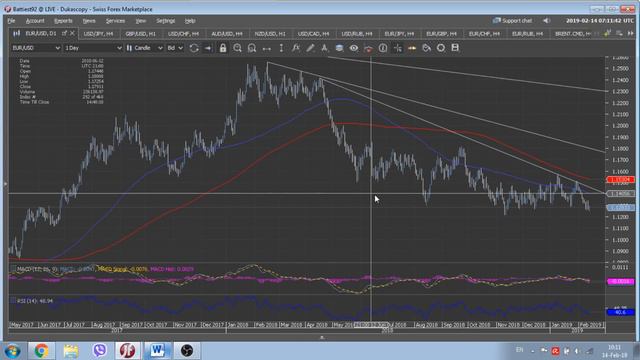Open Word from the taskbar
Screen dimensions: 640x360
(158, 351)
